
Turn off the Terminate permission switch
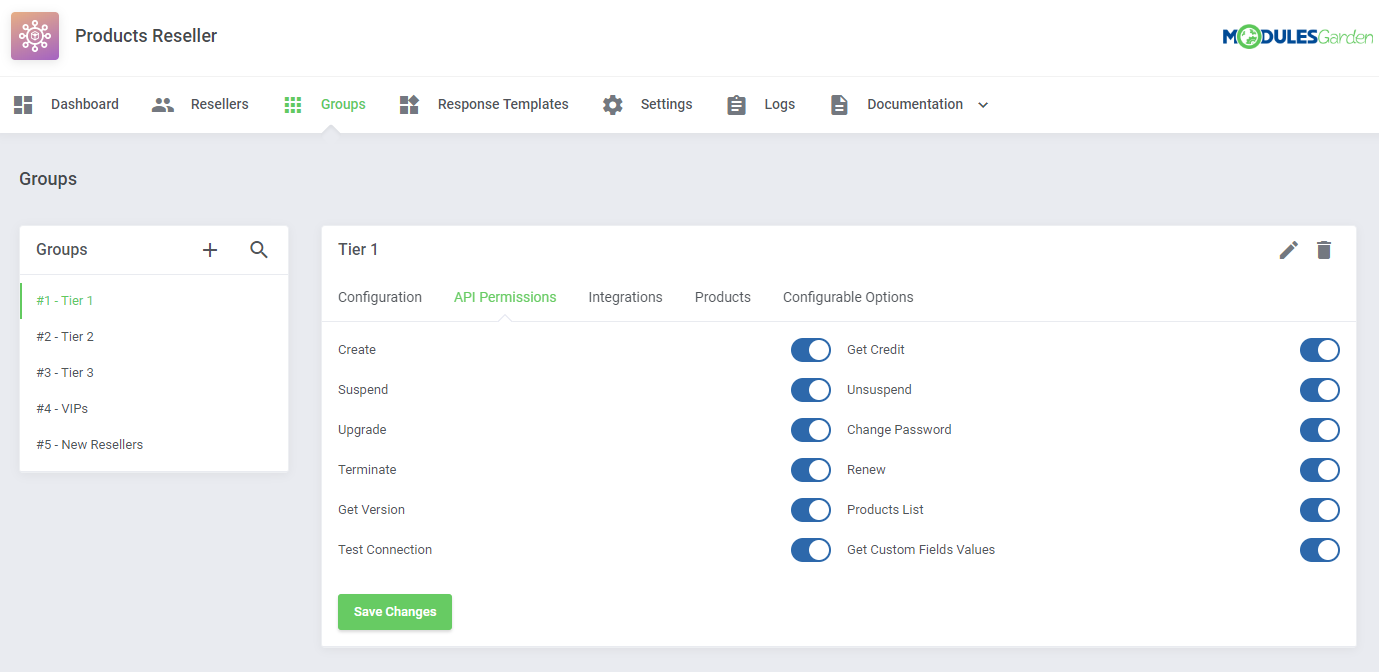tap(810, 470)
